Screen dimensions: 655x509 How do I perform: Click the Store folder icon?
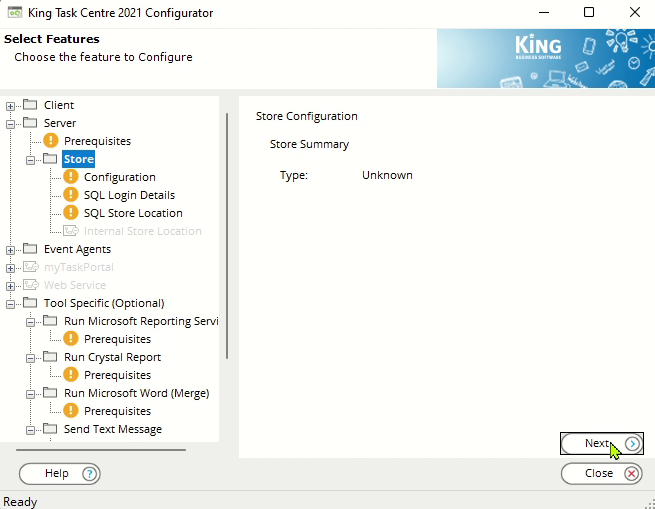click(50, 158)
